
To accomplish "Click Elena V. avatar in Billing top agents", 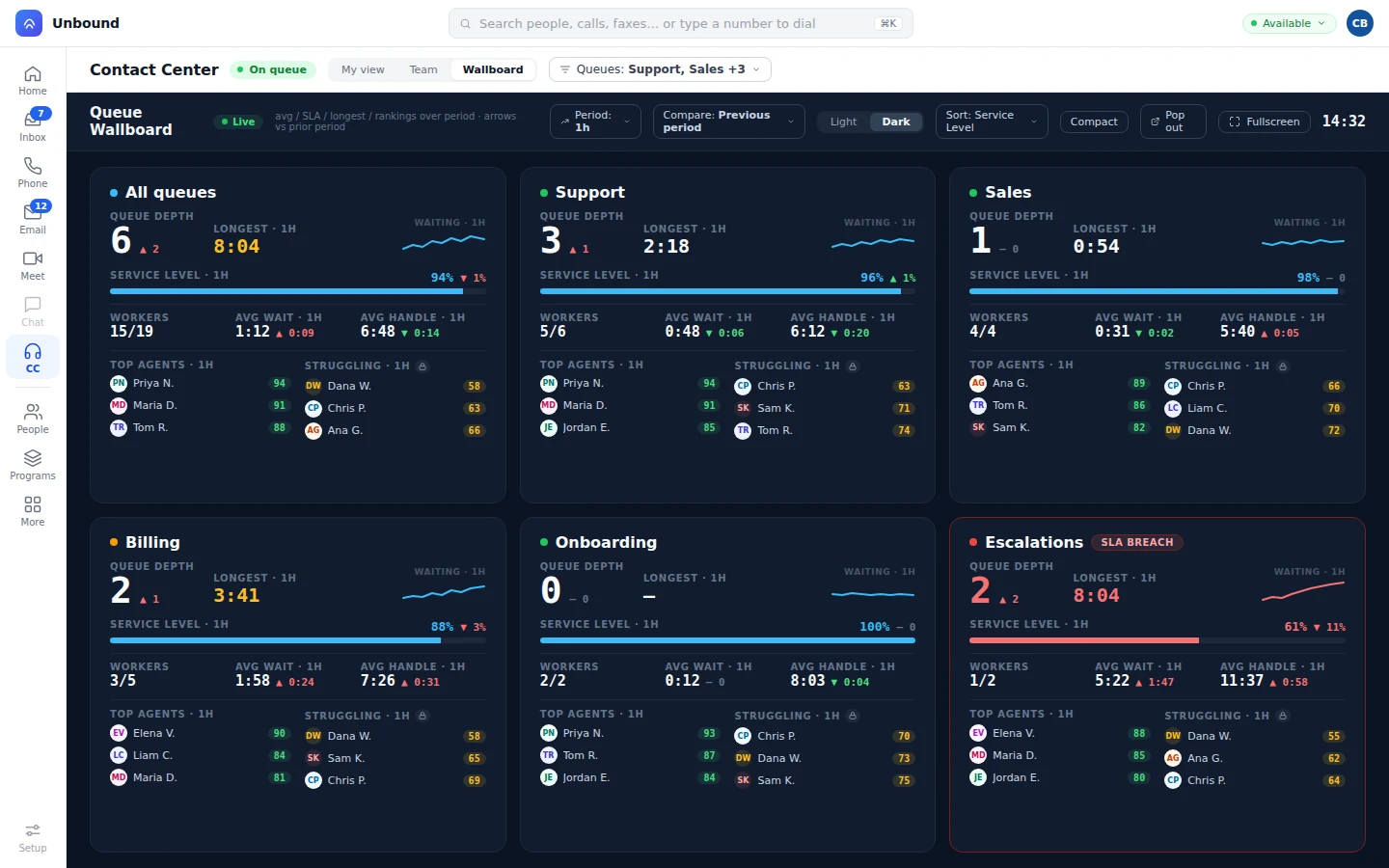I will 119,733.
